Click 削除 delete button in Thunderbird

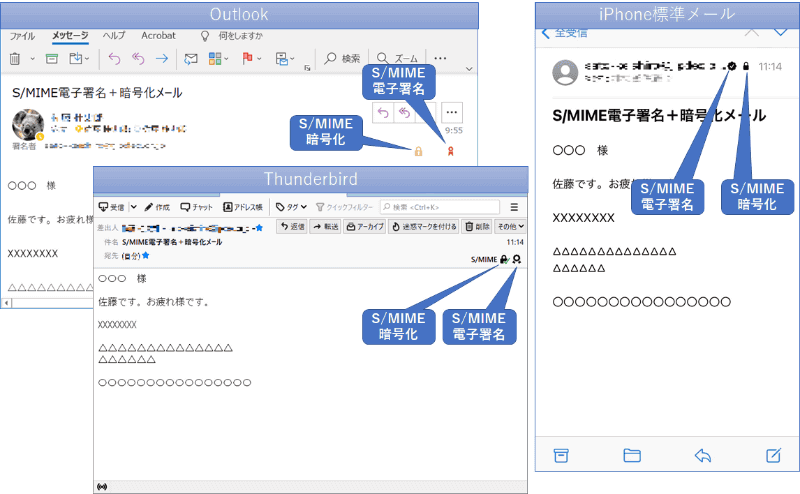click(477, 226)
